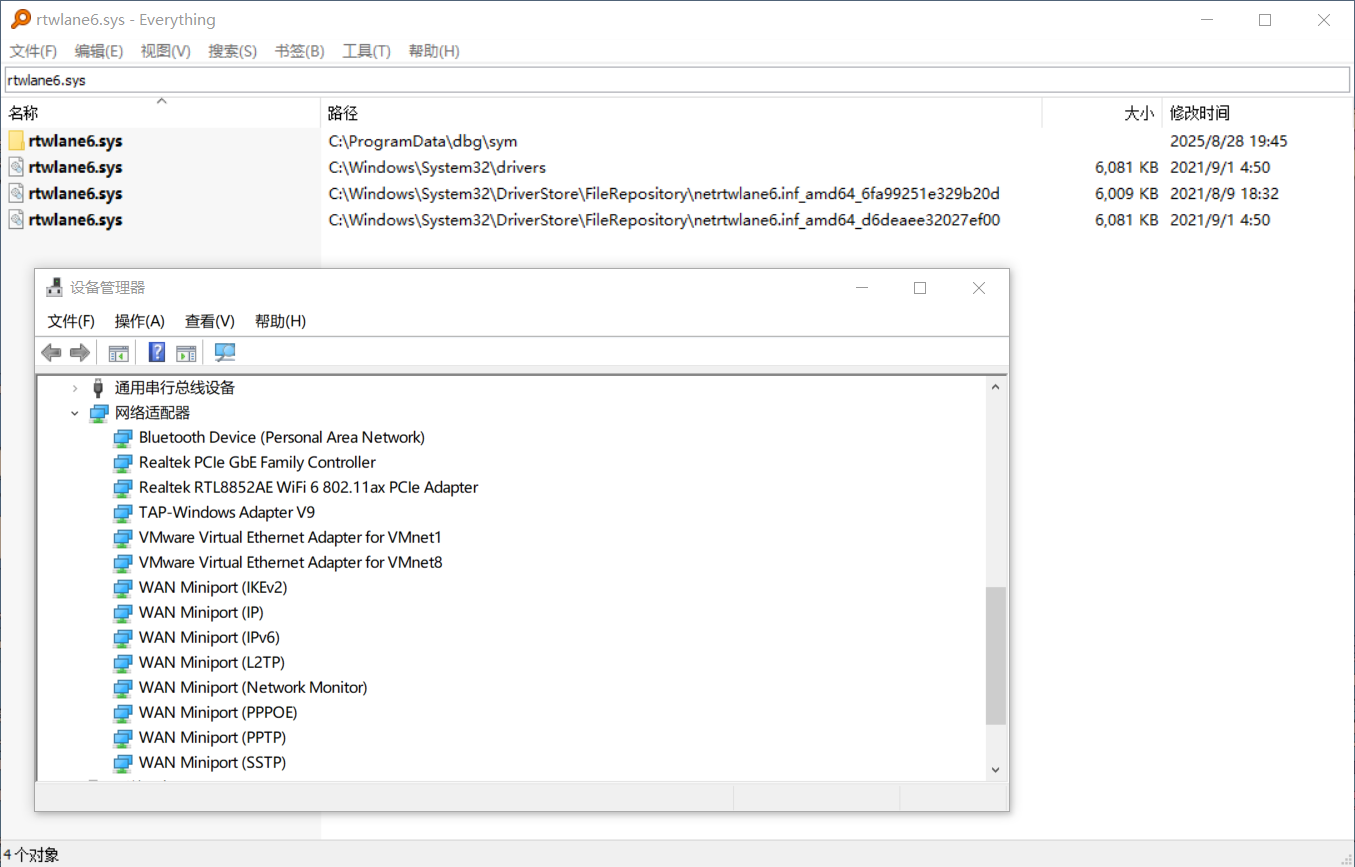Viewport: 1355px width, 867px height.
Task: Click icon beside Realtek RTL8852AE WiFi 6 adapter
Action: (122, 487)
